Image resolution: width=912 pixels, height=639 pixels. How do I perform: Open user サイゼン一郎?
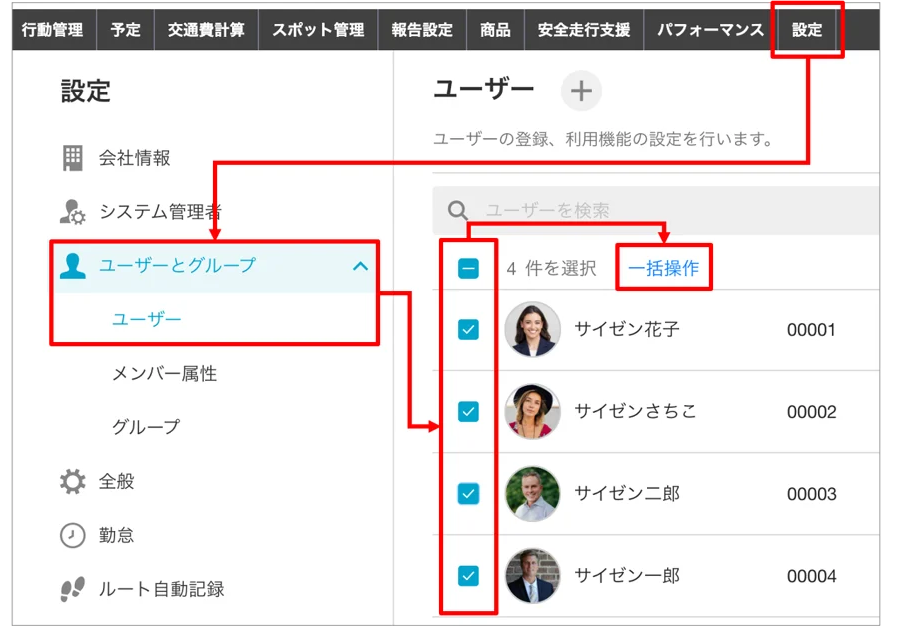tap(627, 576)
